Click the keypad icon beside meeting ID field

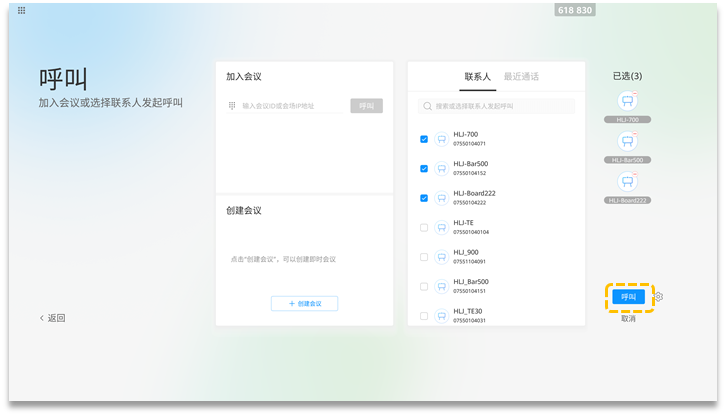click(232, 106)
